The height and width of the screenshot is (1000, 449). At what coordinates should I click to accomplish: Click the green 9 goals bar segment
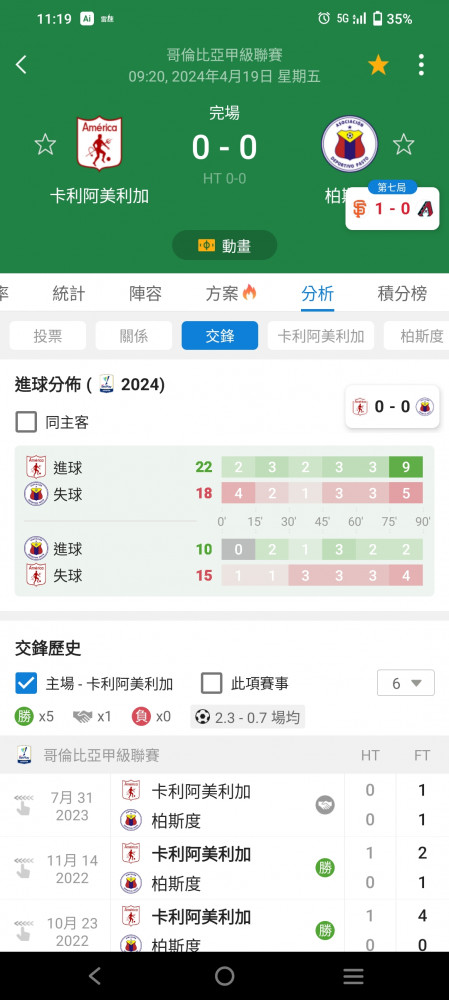[x=406, y=467]
